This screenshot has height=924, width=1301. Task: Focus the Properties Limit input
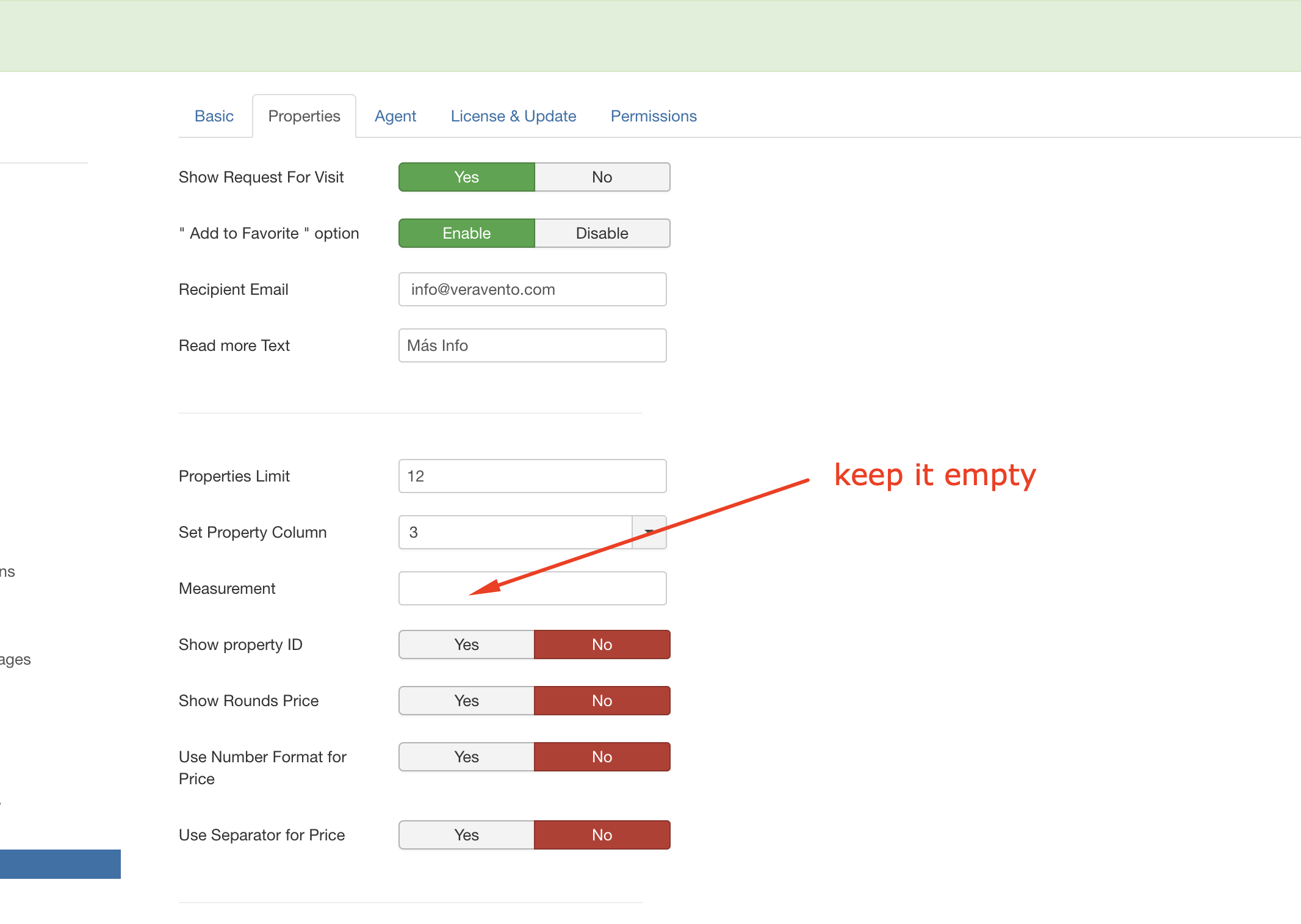[x=532, y=476]
